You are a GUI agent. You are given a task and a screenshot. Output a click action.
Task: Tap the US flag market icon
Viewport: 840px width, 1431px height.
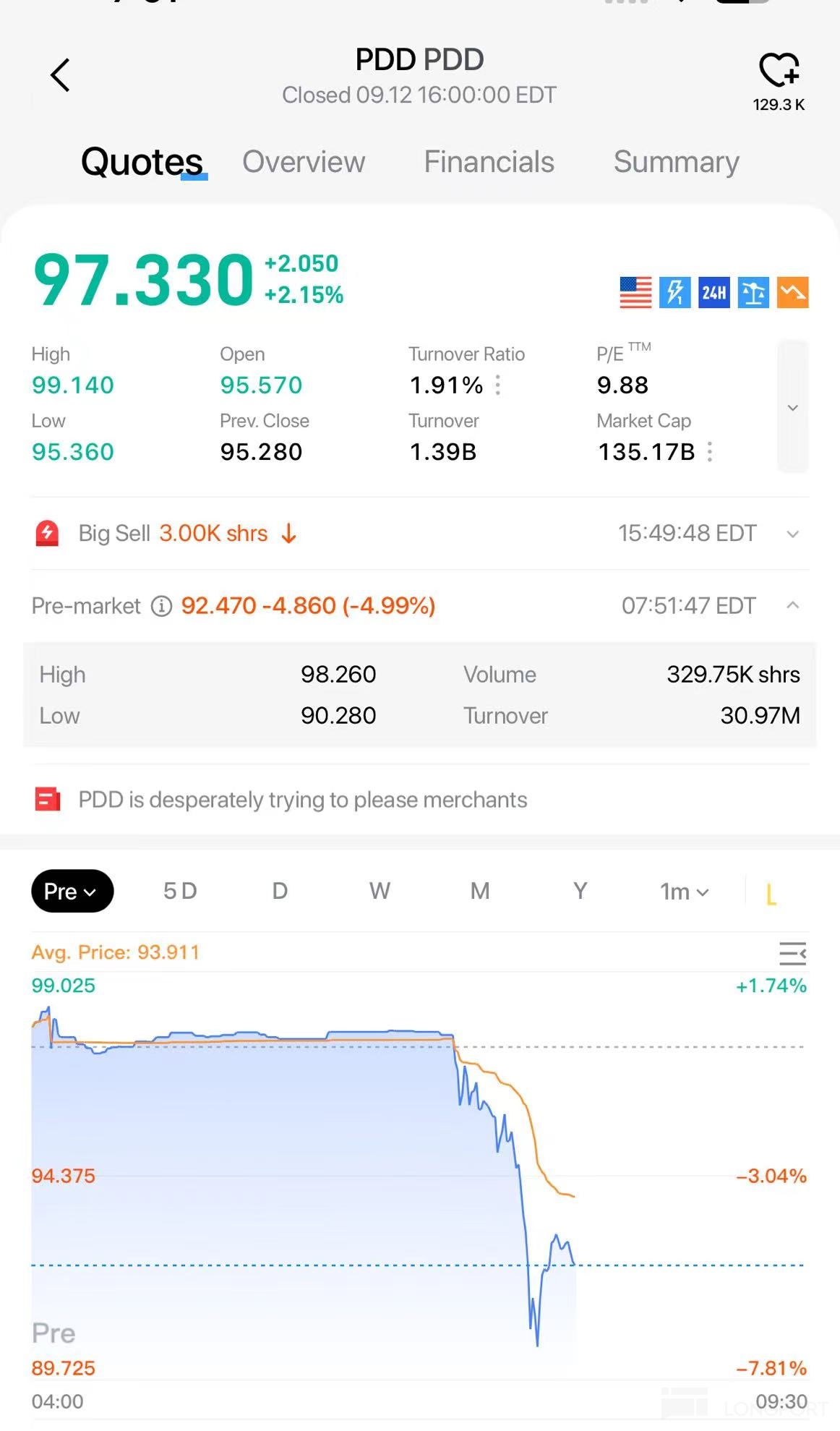click(x=635, y=293)
